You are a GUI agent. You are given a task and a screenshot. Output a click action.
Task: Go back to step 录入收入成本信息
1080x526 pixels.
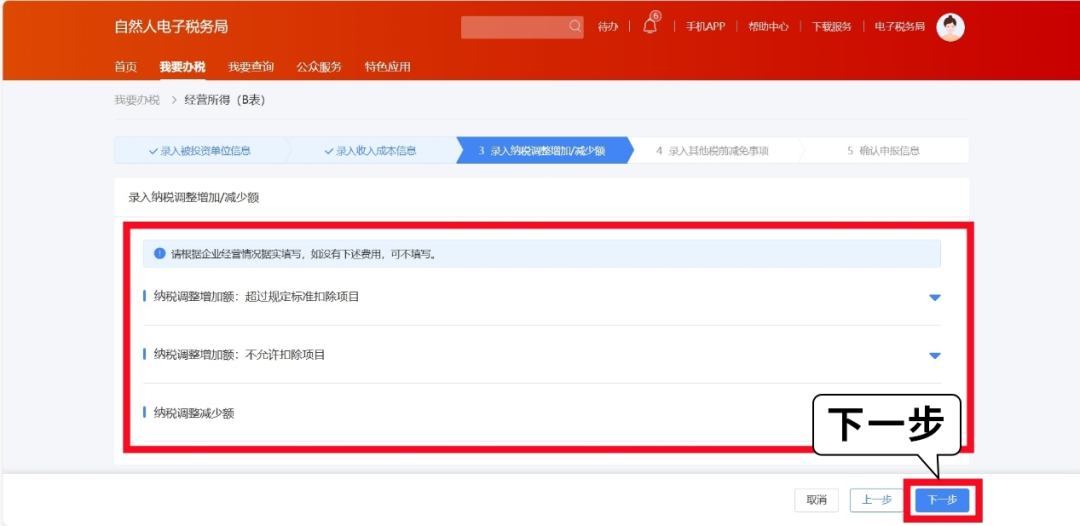[x=370, y=151]
